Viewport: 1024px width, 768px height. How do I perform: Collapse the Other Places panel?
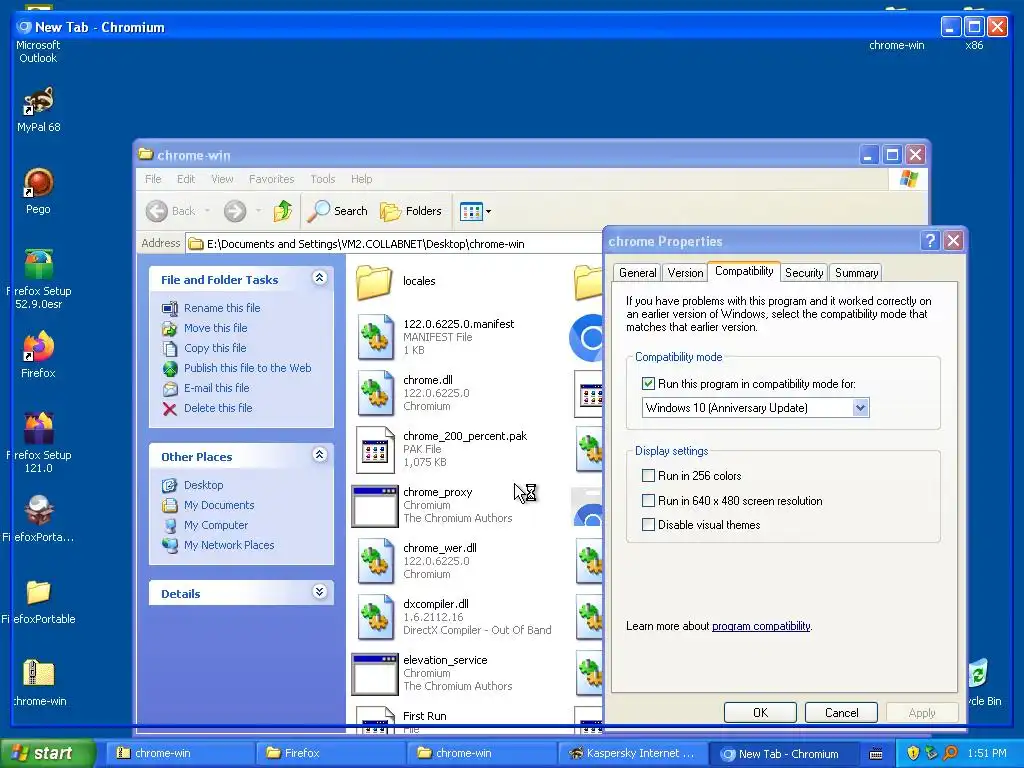pos(319,455)
